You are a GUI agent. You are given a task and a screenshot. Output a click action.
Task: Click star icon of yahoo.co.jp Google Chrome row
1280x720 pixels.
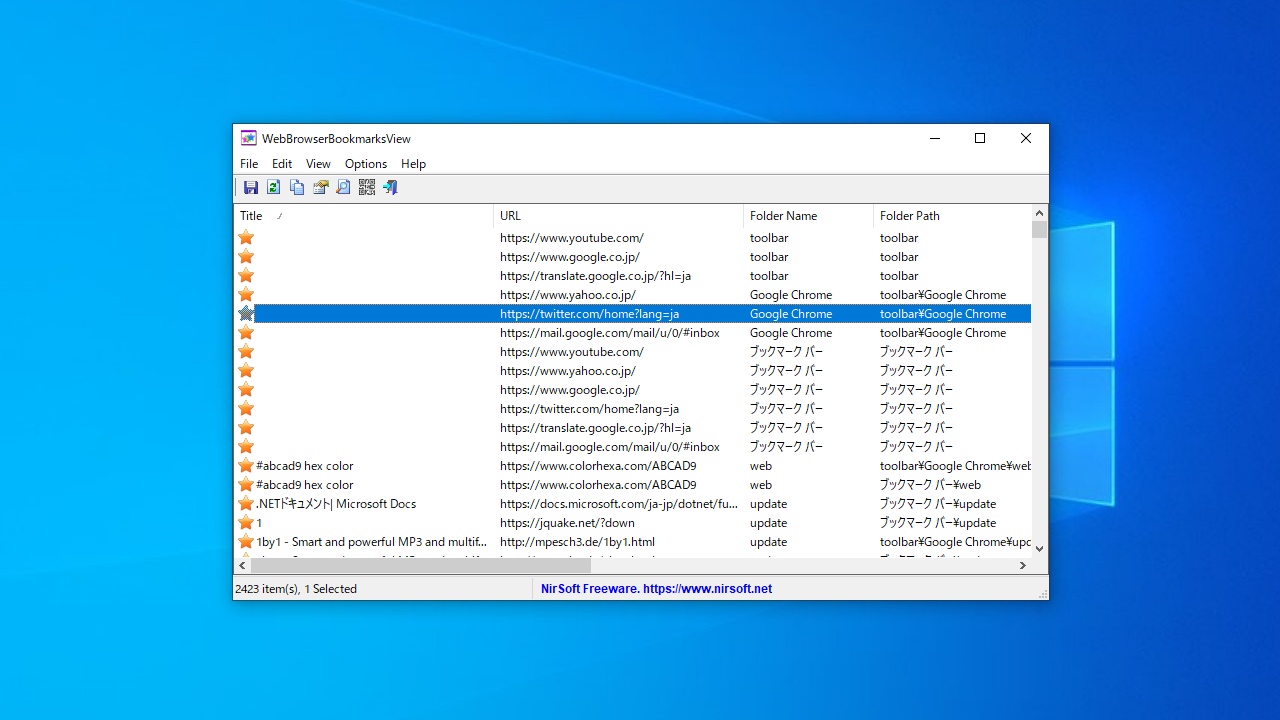[246, 295]
